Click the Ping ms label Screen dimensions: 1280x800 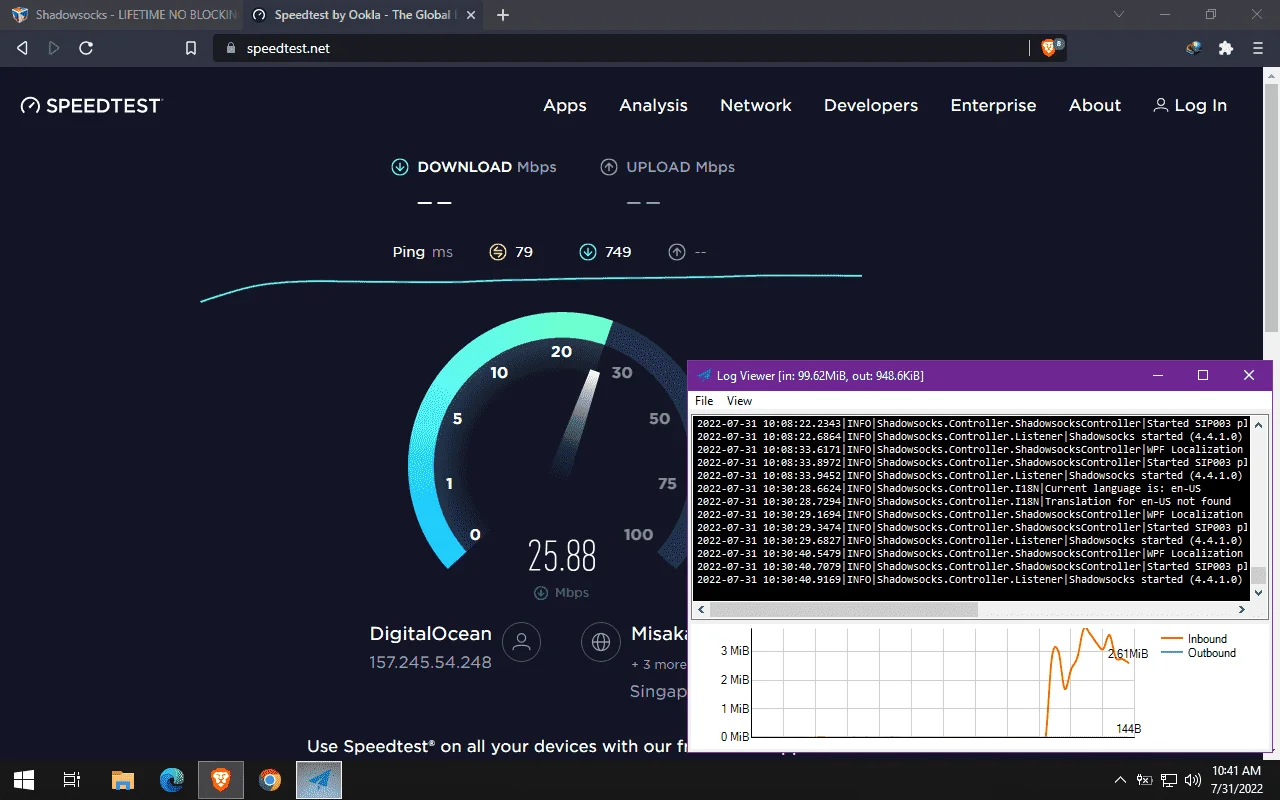click(x=423, y=252)
